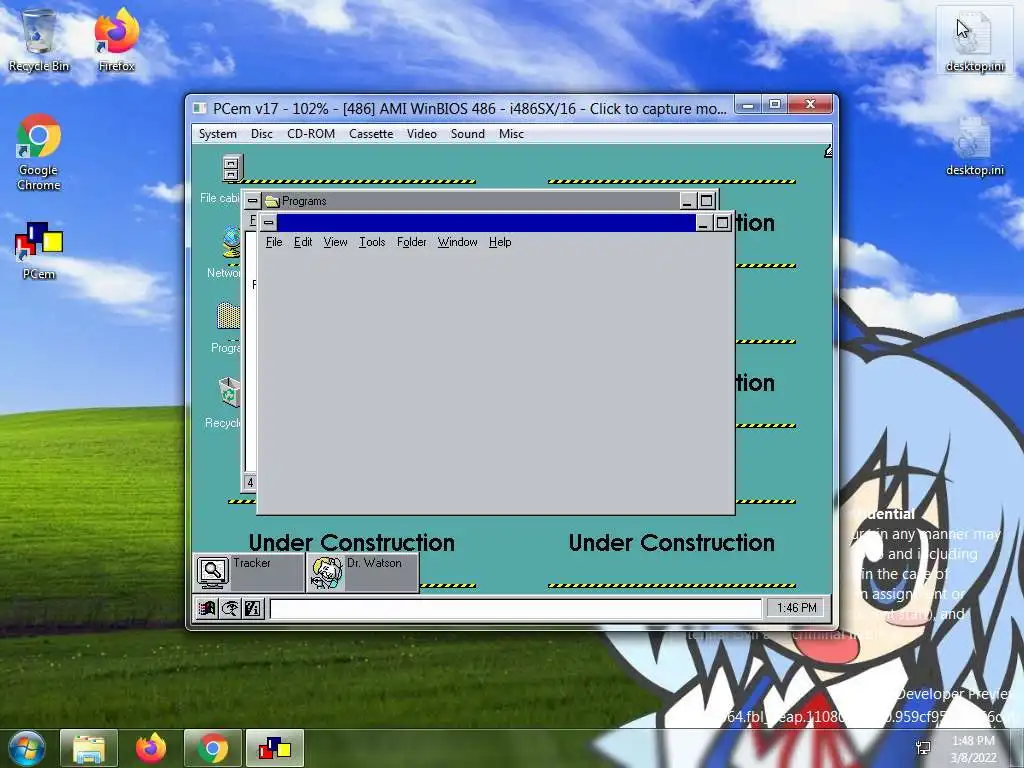Close the PCem emulator window
1024x768 pixels.
(810, 104)
